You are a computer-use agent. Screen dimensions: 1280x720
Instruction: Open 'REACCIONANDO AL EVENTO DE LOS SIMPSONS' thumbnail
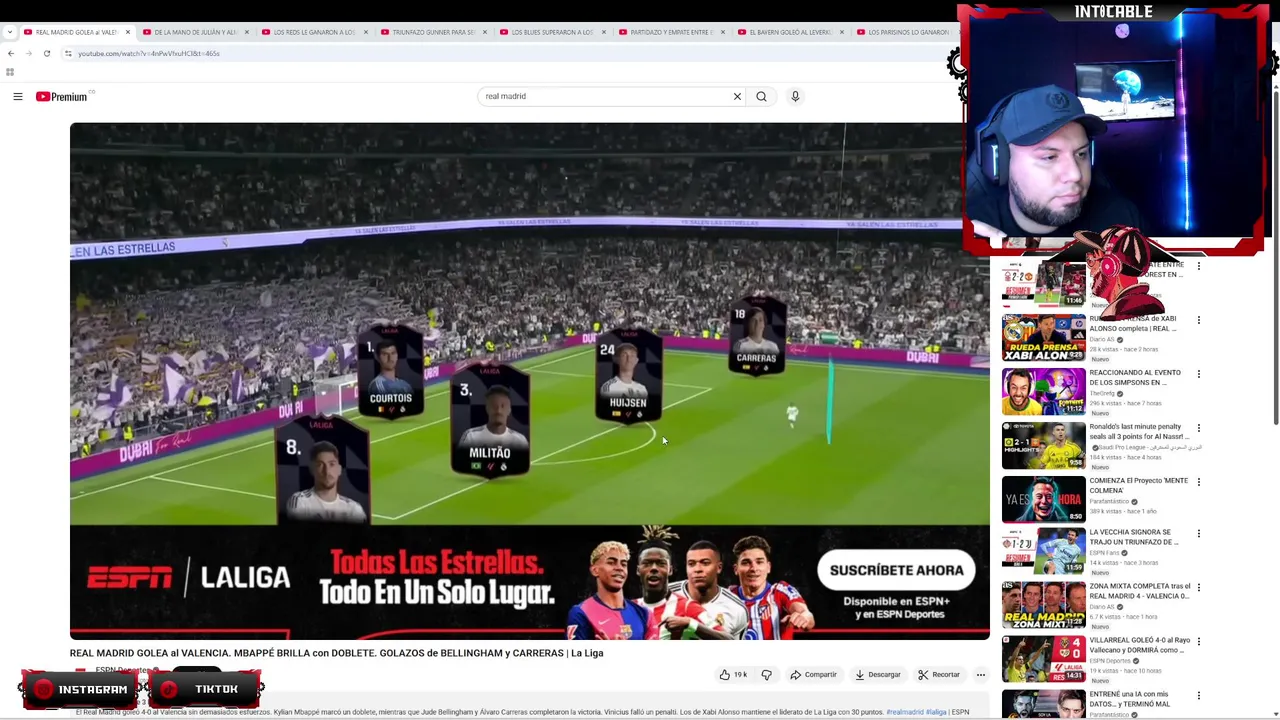pyautogui.click(x=1044, y=392)
